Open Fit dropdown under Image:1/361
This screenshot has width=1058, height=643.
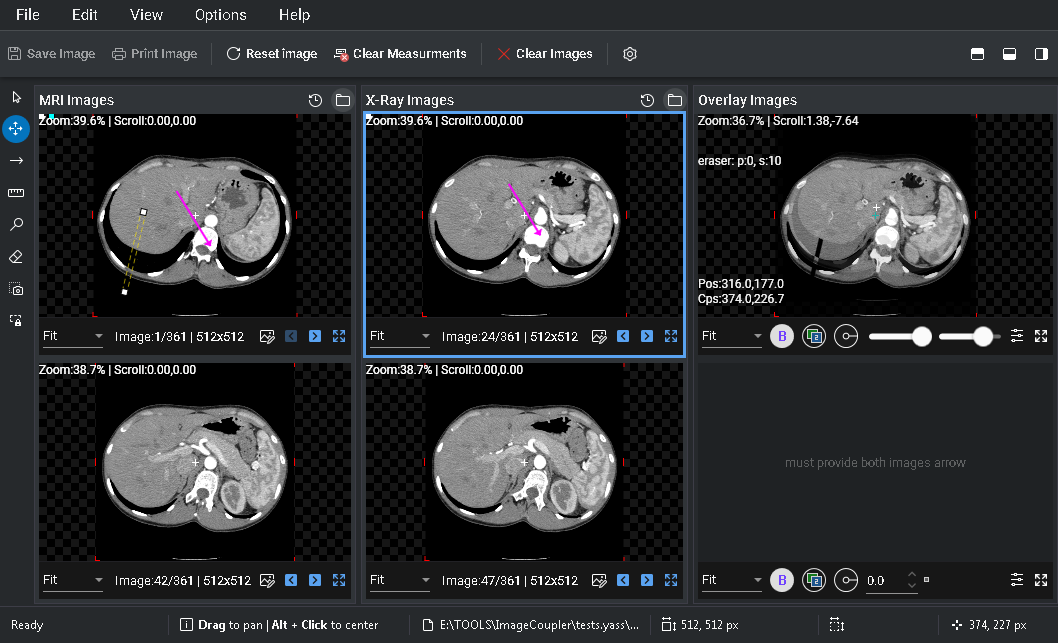pyautogui.click(x=72, y=336)
